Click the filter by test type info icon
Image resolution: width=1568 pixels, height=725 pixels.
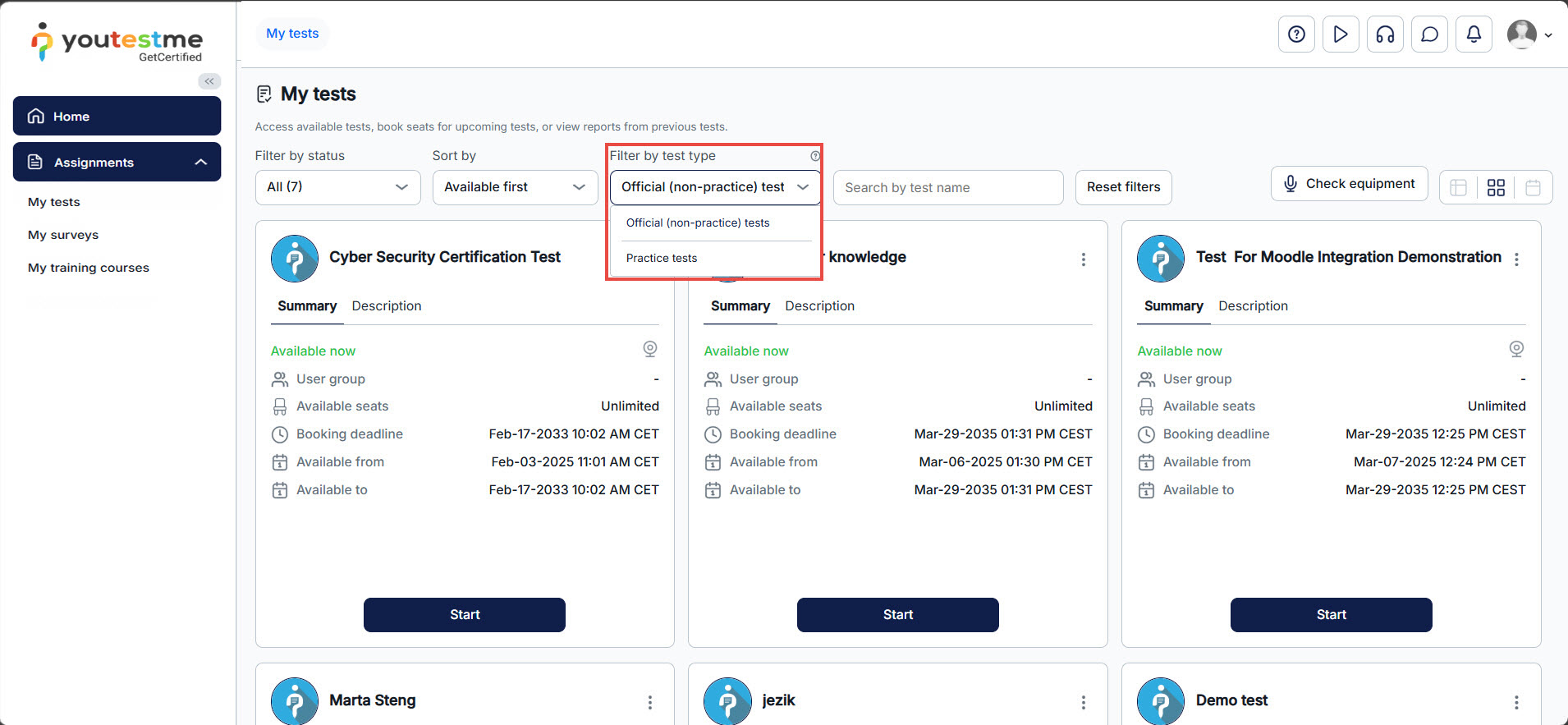coord(815,156)
